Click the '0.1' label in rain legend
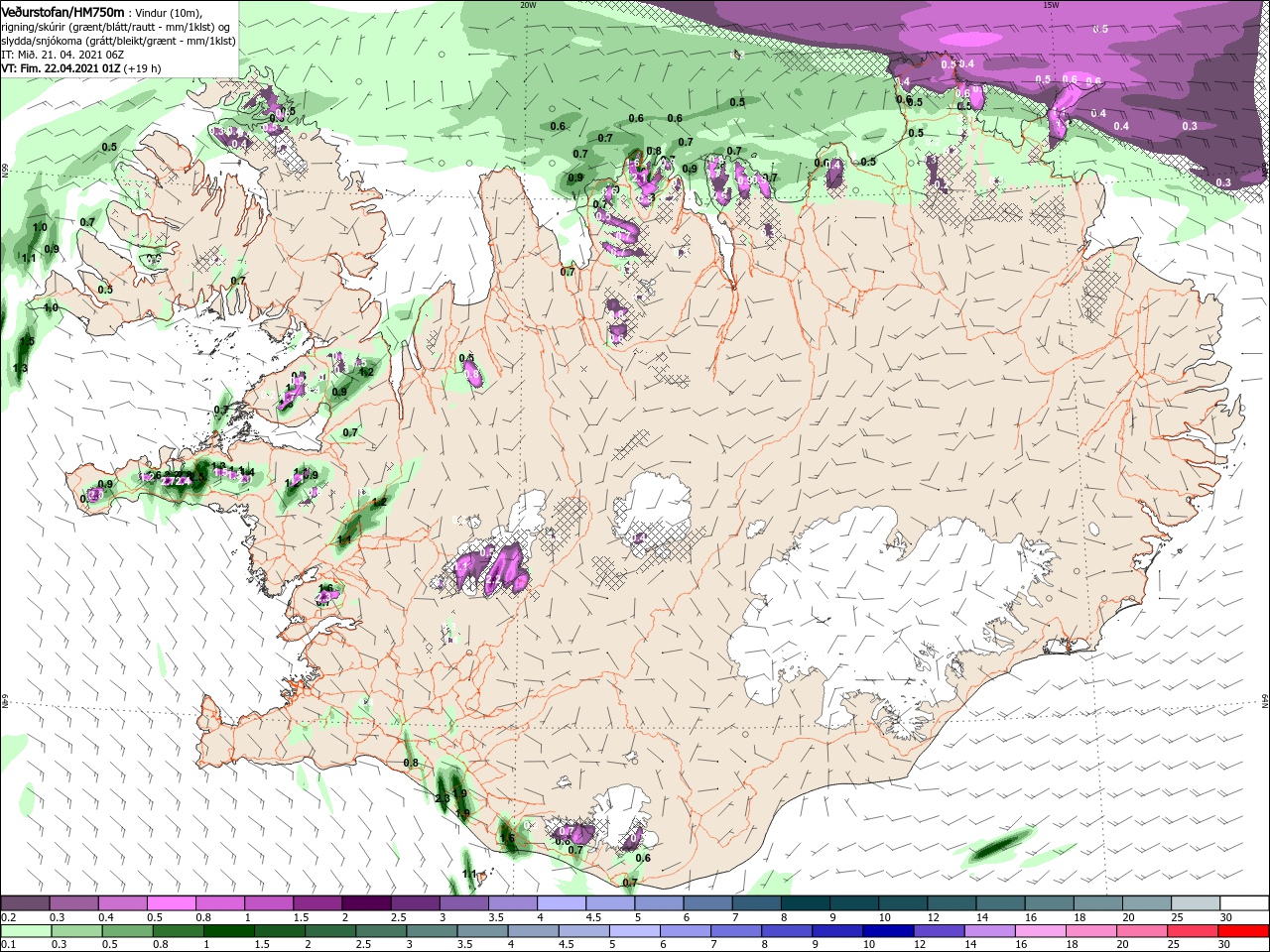Image resolution: width=1270 pixels, height=952 pixels. tap(8, 944)
